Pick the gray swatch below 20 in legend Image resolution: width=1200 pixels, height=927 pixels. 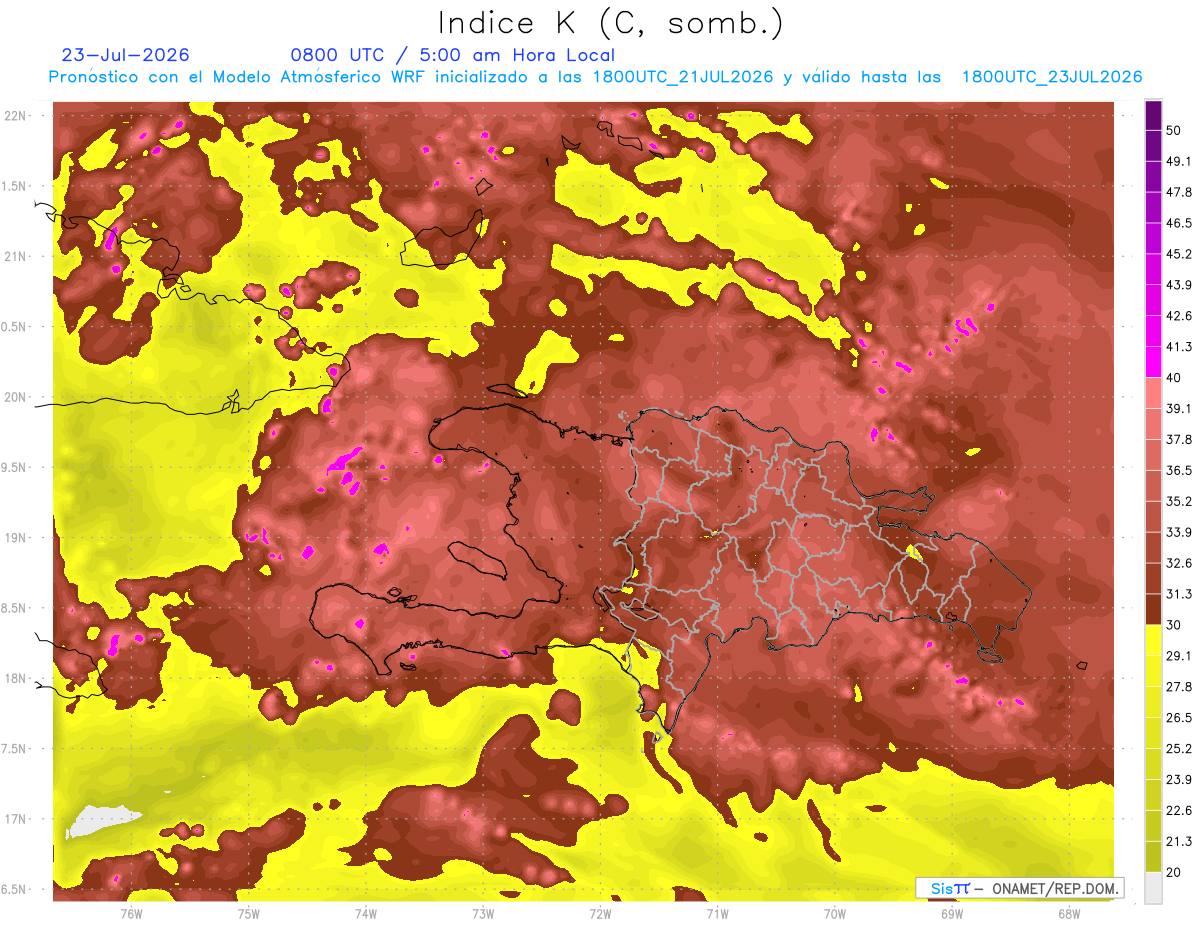(x=1153, y=888)
